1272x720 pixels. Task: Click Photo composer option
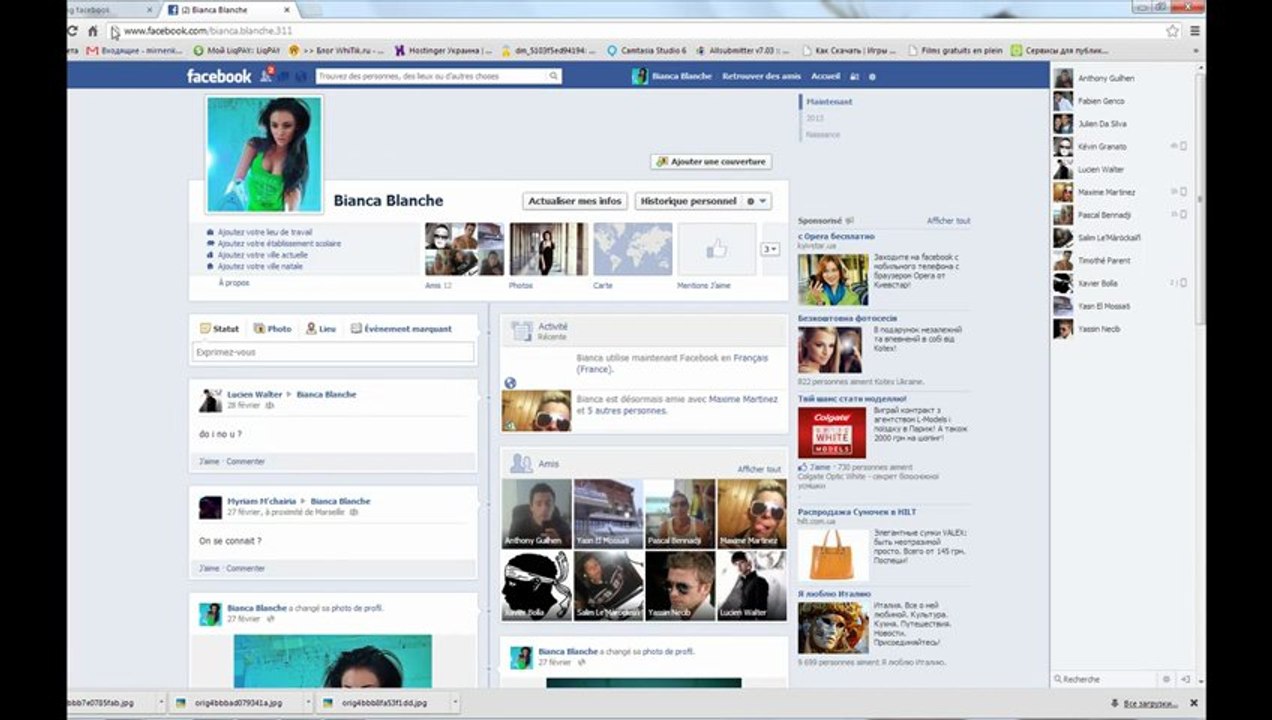tap(272, 328)
